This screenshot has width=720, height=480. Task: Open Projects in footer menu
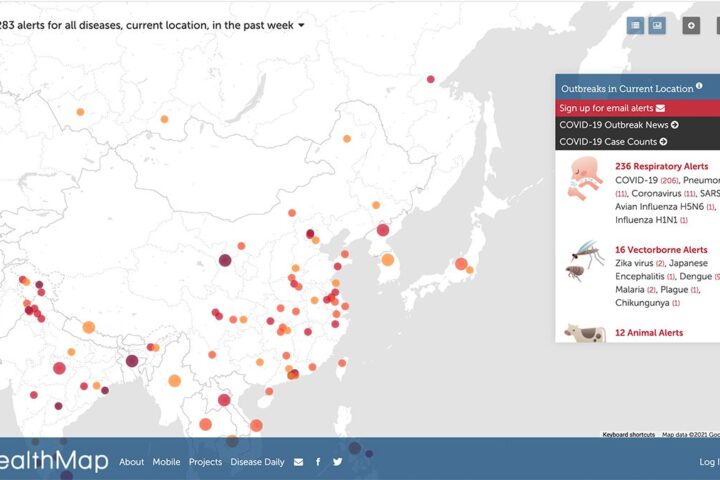(205, 462)
